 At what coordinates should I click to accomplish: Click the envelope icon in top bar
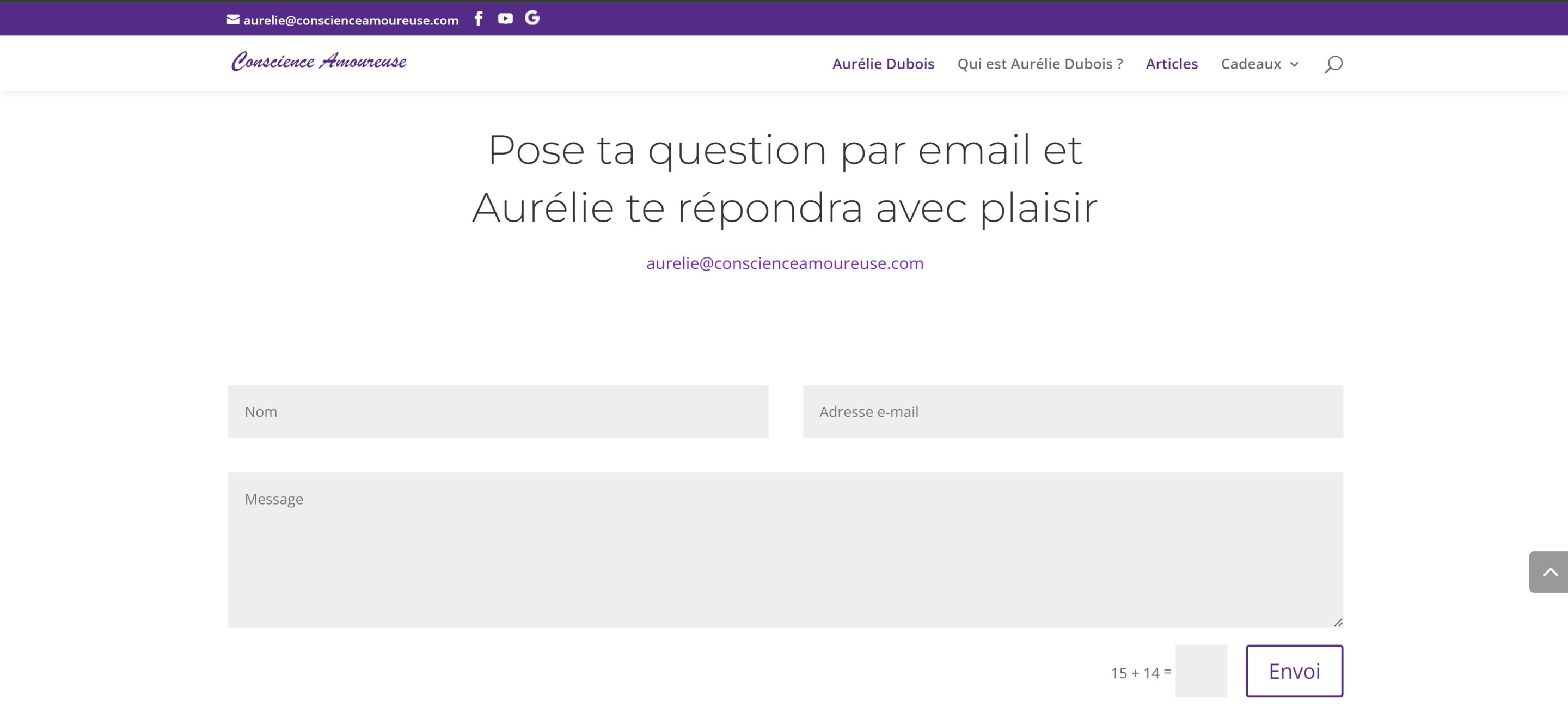(233, 20)
